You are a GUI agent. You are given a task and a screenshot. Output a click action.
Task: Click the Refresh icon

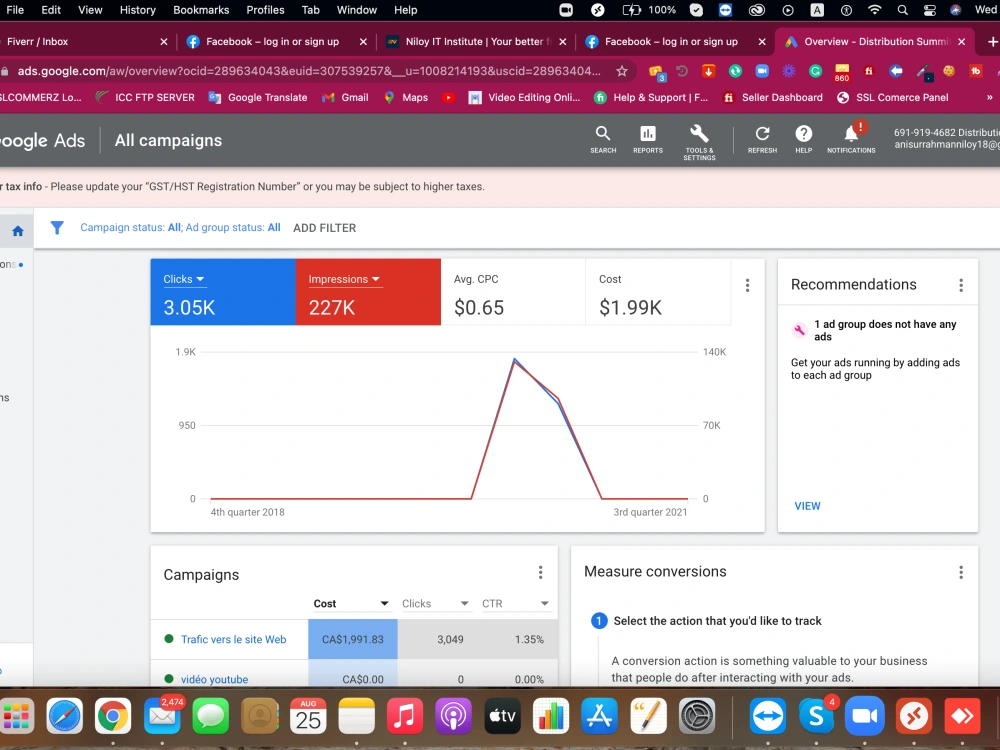pyautogui.click(x=762, y=140)
